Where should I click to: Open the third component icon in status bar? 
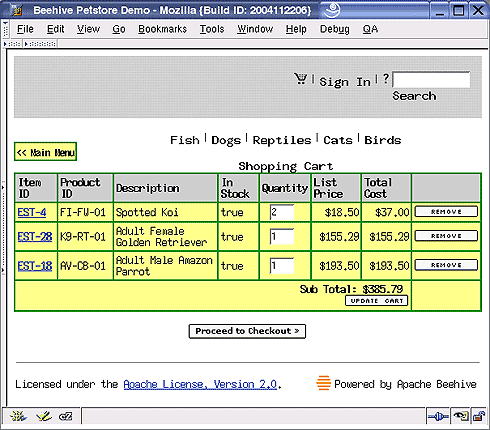click(x=66, y=416)
